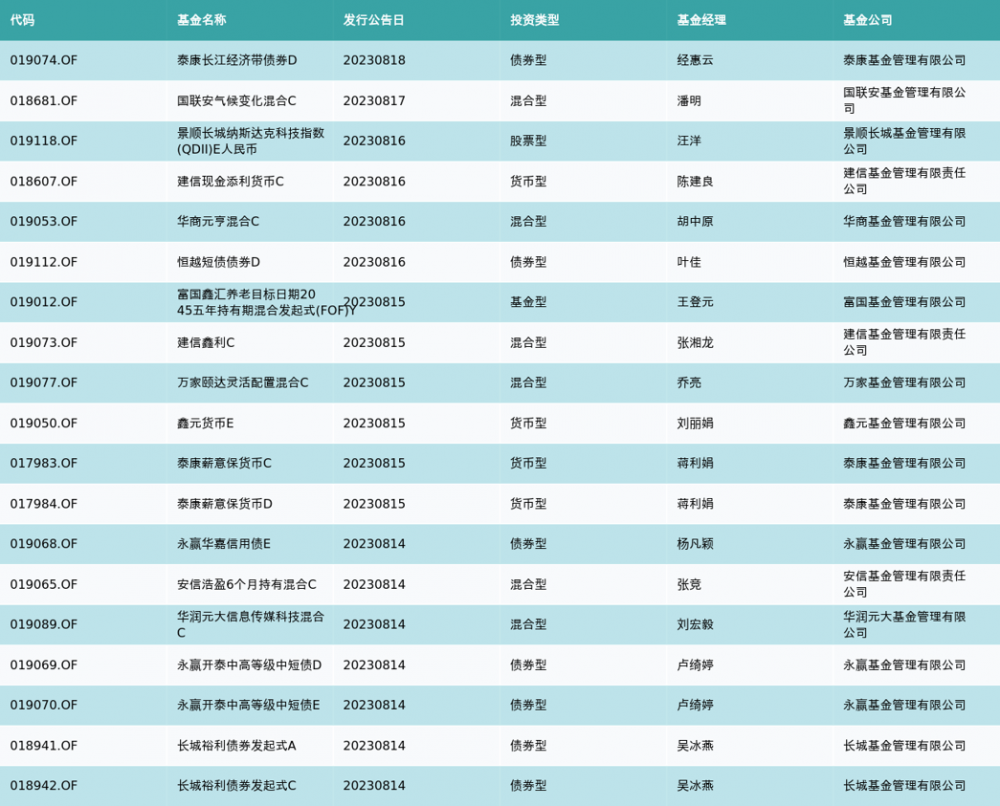This screenshot has height=806, width=1000.
Task: Click manager name 胡中原
Action: point(695,221)
